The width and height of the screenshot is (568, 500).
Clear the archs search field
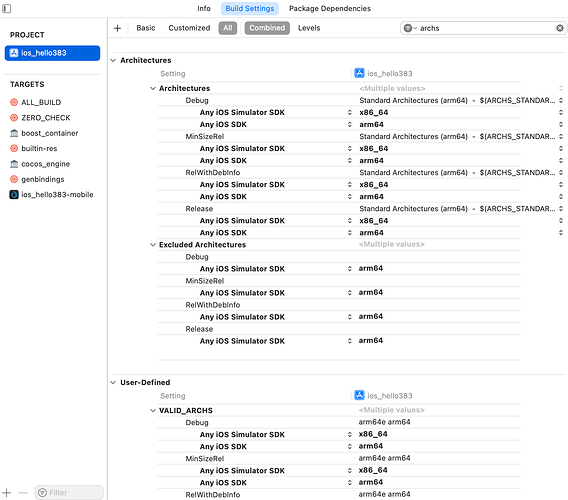pos(560,28)
